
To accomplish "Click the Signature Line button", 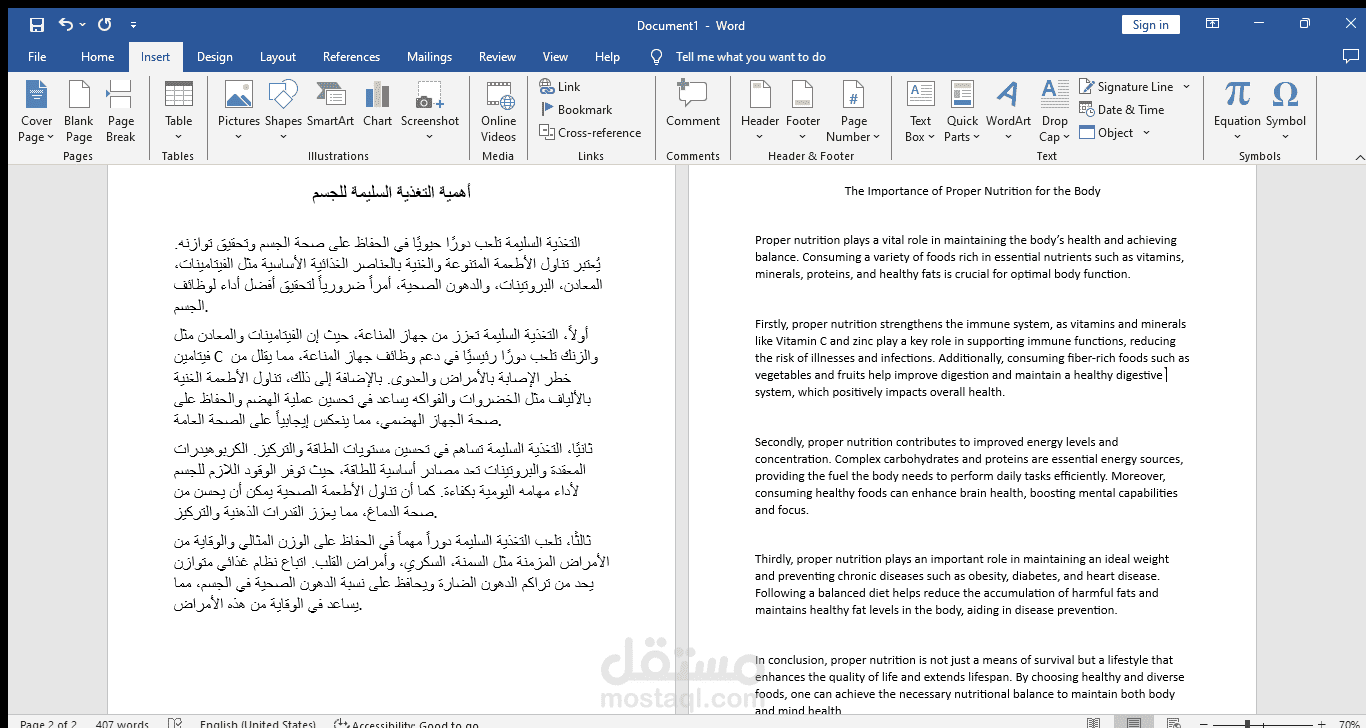I will click(x=1126, y=87).
